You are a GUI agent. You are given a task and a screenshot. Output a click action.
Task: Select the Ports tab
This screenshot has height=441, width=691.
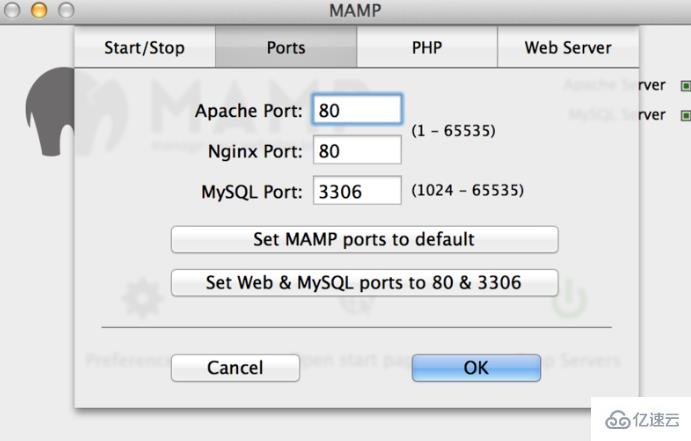tap(286, 47)
